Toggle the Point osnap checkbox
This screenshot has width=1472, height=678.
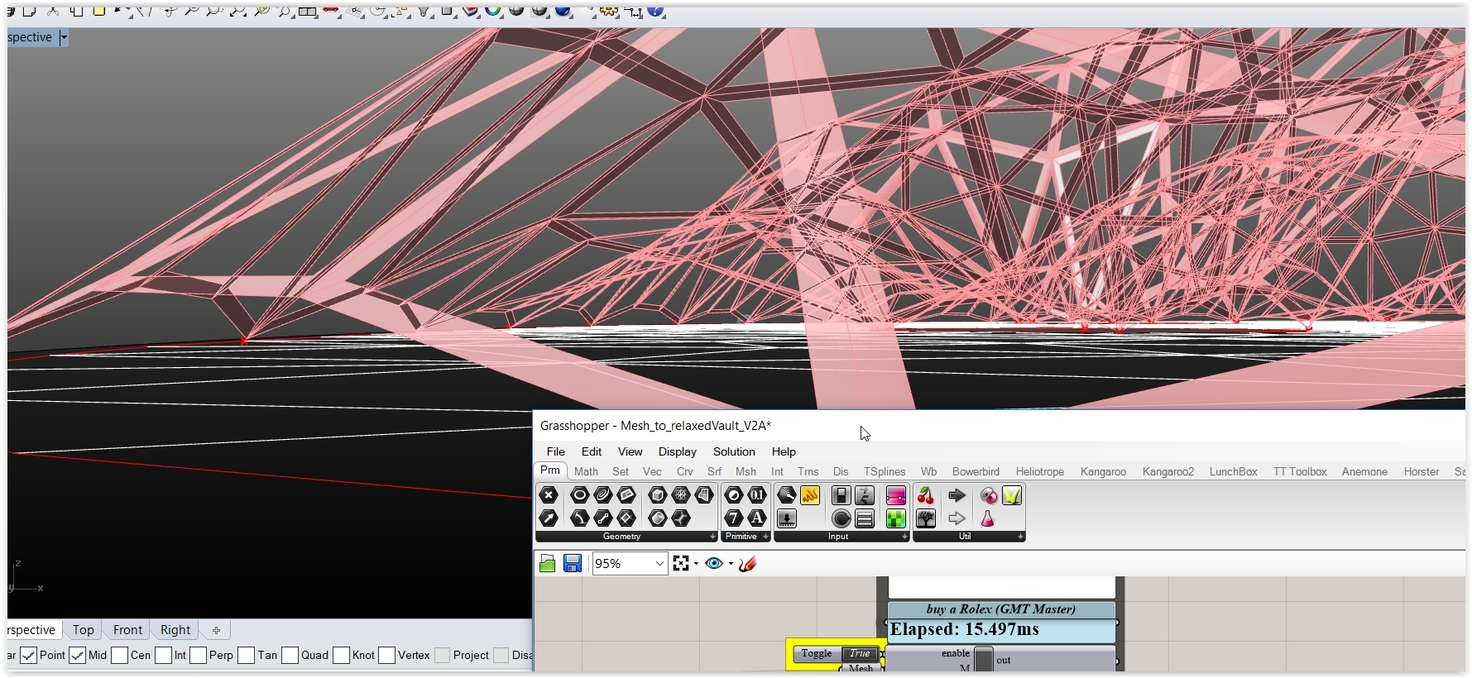pyautogui.click(x=29, y=656)
